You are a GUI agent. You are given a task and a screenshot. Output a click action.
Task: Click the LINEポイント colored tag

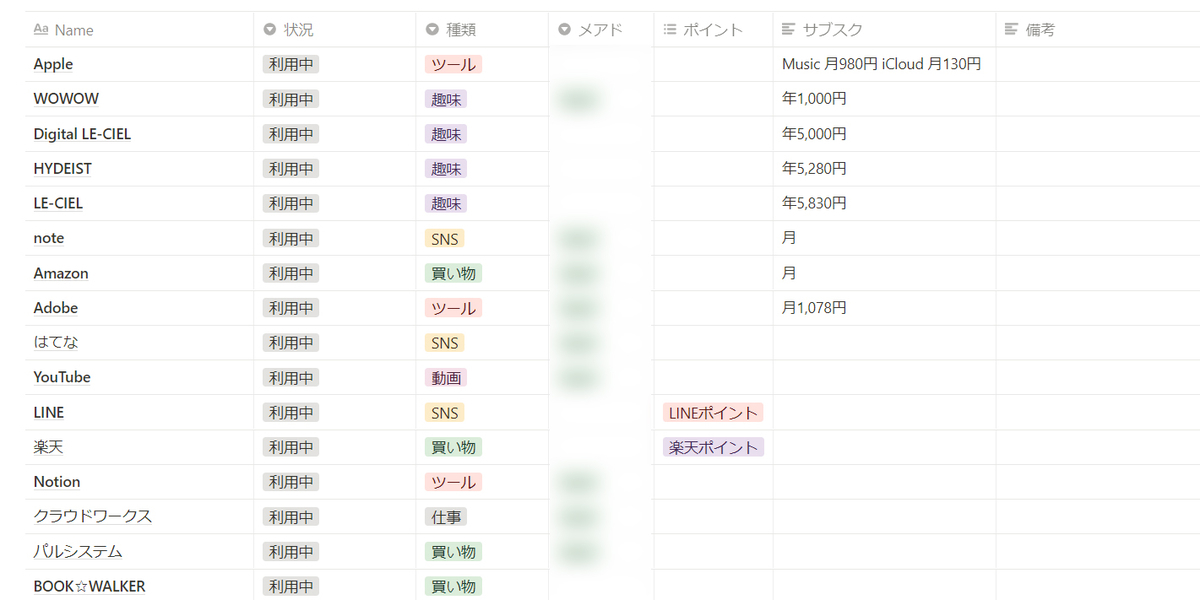pos(712,412)
